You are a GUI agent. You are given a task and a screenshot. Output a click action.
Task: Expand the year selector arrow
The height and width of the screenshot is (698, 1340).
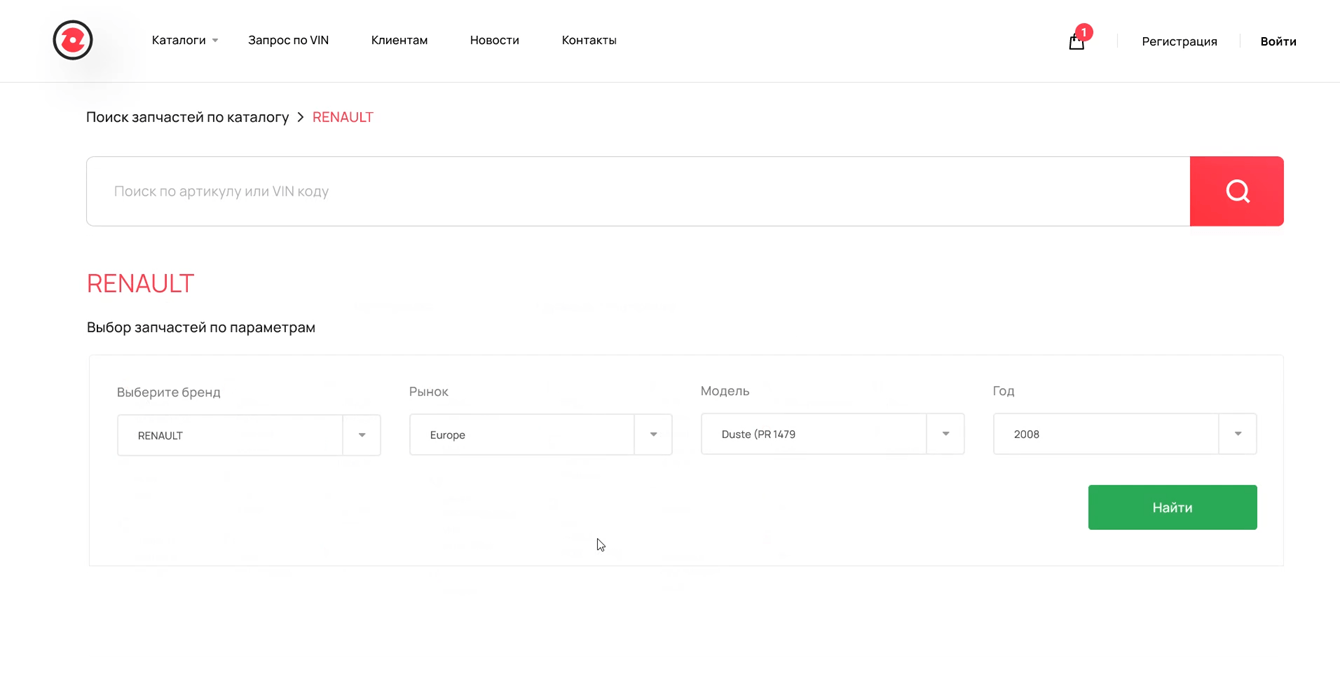point(1238,434)
